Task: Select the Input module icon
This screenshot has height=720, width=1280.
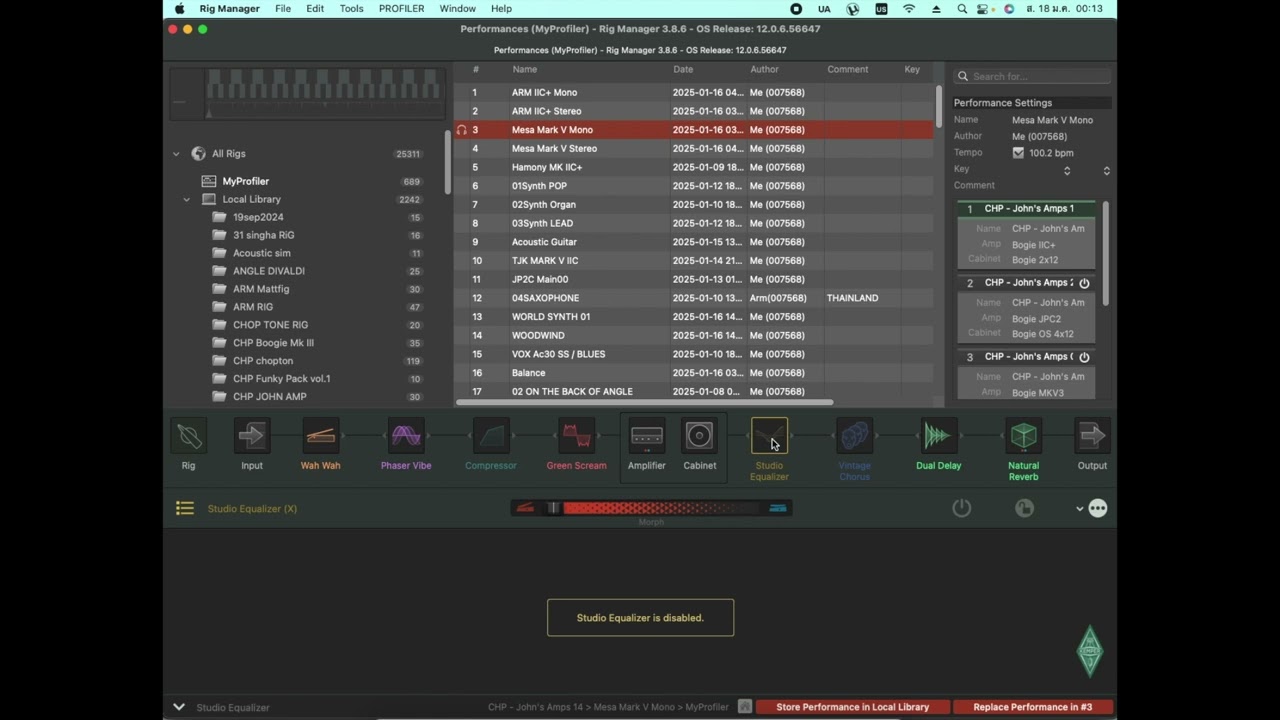Action: coord(252,436)
